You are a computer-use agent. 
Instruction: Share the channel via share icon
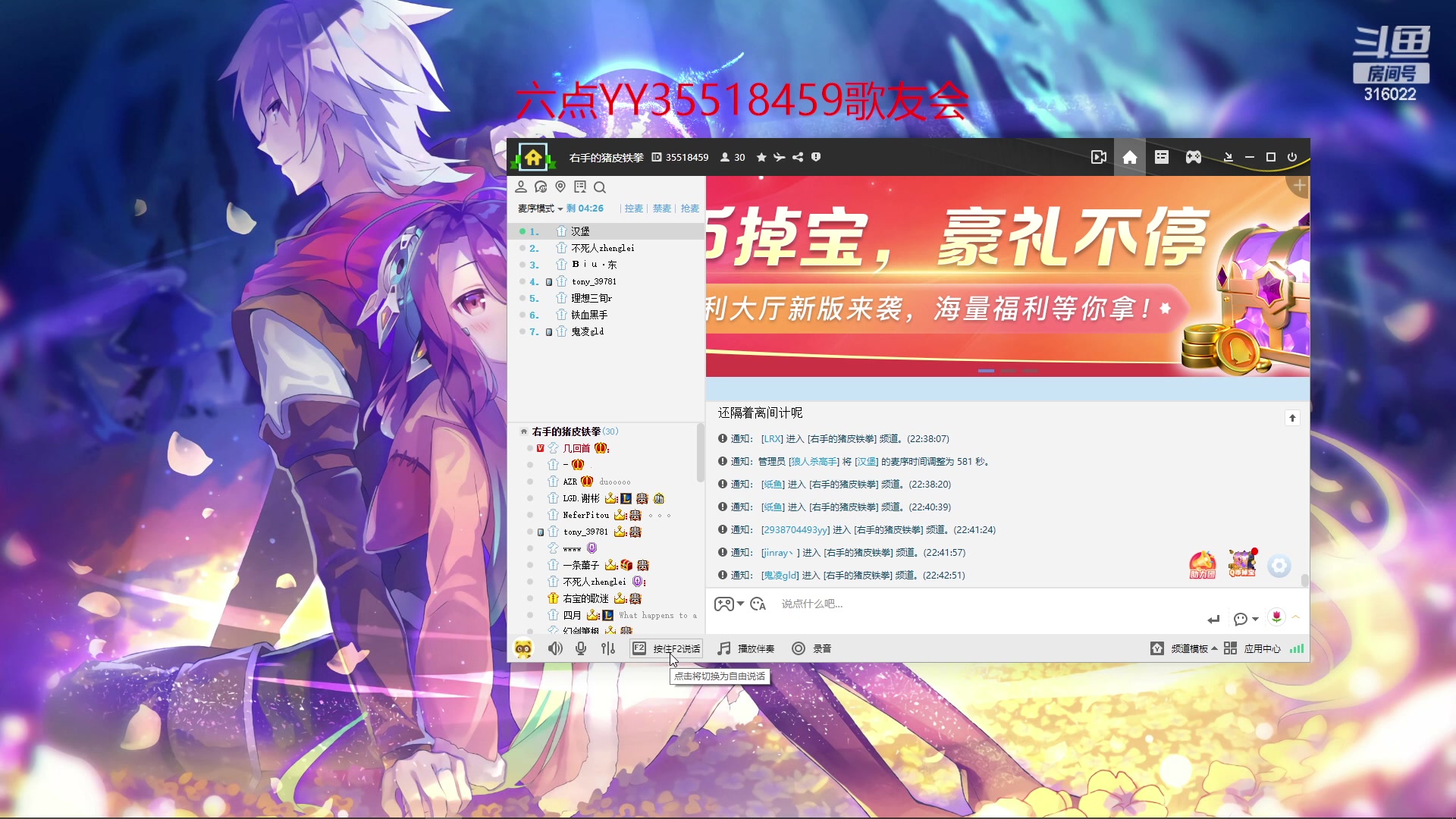click(x=798, y=157)
